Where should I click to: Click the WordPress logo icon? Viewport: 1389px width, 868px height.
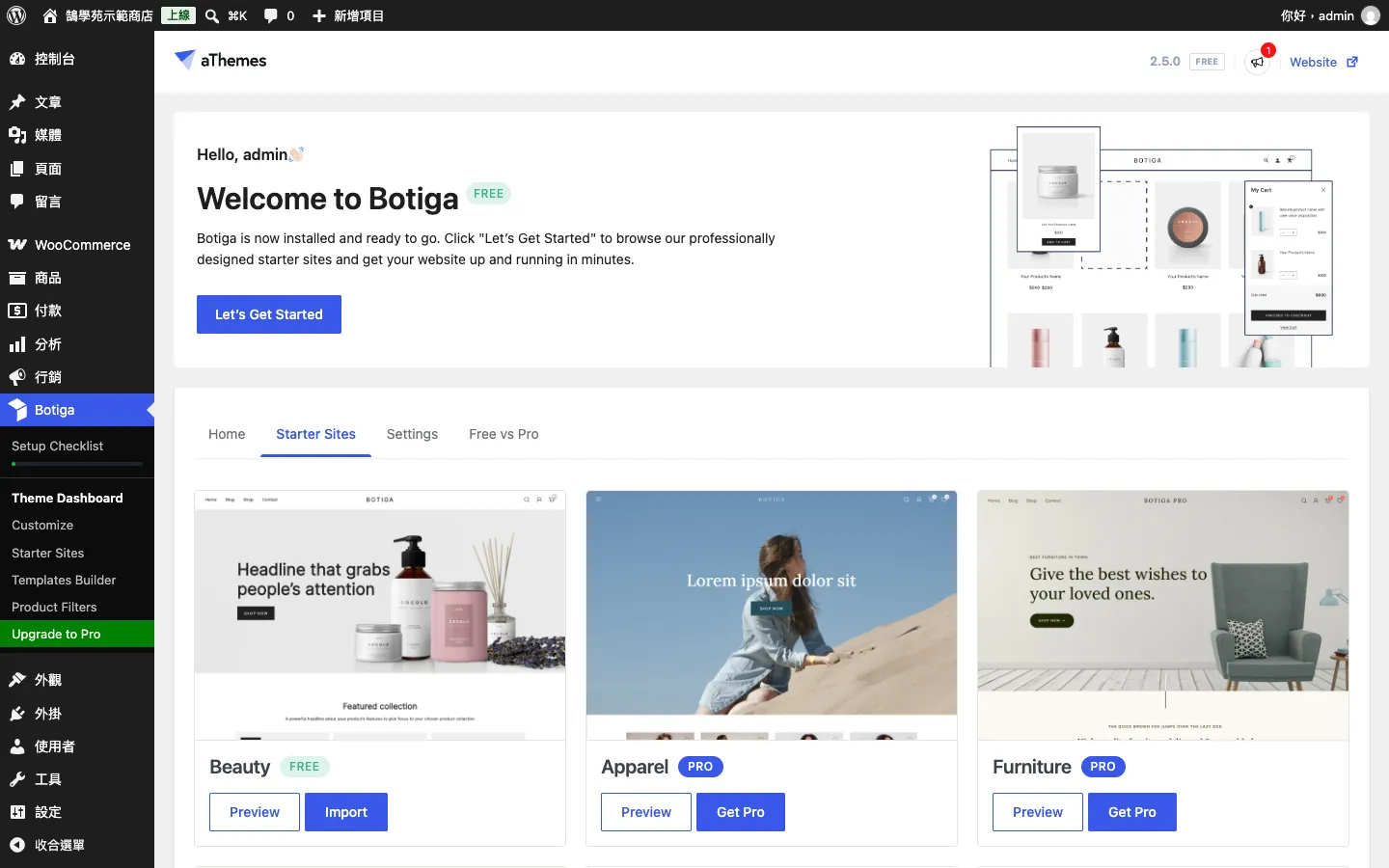point(16,15)
